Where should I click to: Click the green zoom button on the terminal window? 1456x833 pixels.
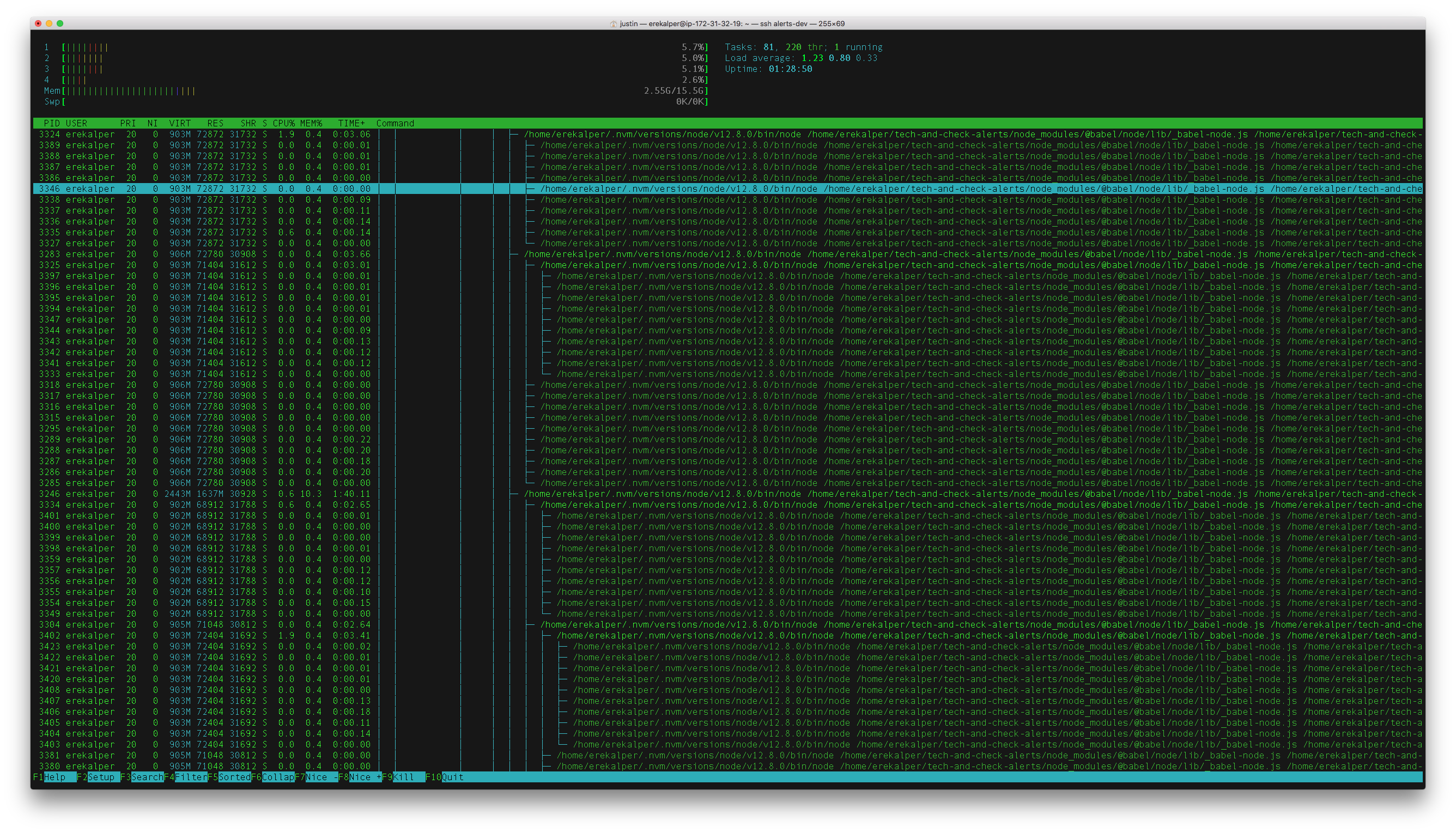[59, 24]
